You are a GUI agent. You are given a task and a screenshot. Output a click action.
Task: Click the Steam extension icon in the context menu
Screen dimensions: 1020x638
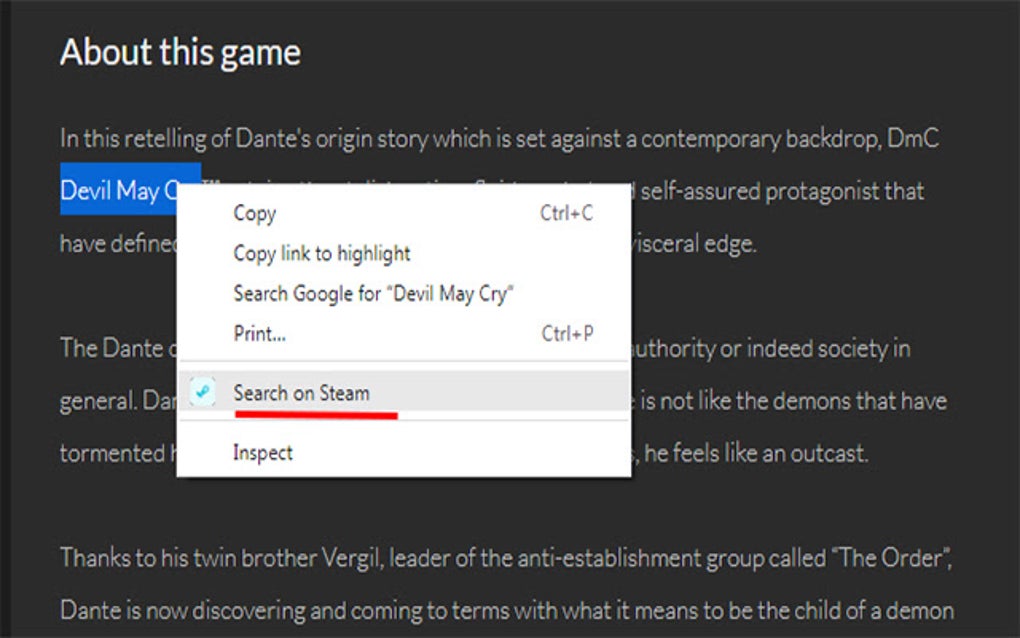(203, 393)
